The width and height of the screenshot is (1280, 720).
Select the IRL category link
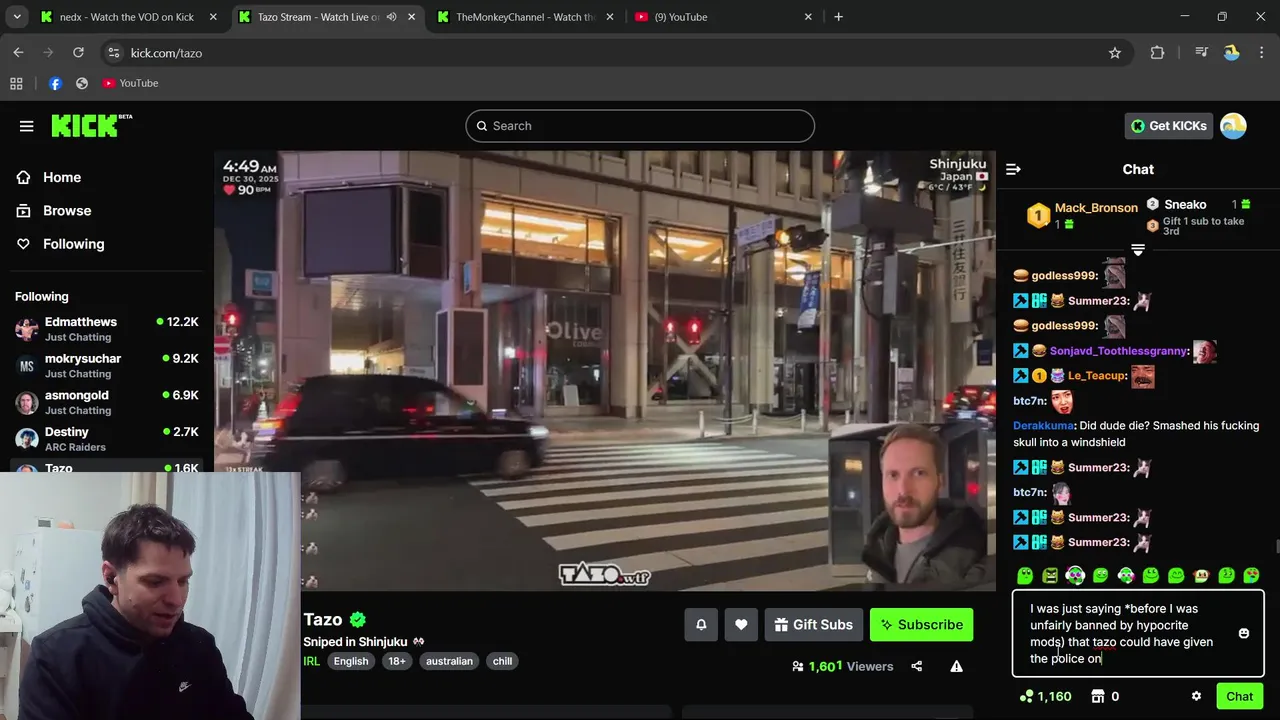tap(312, 661)
